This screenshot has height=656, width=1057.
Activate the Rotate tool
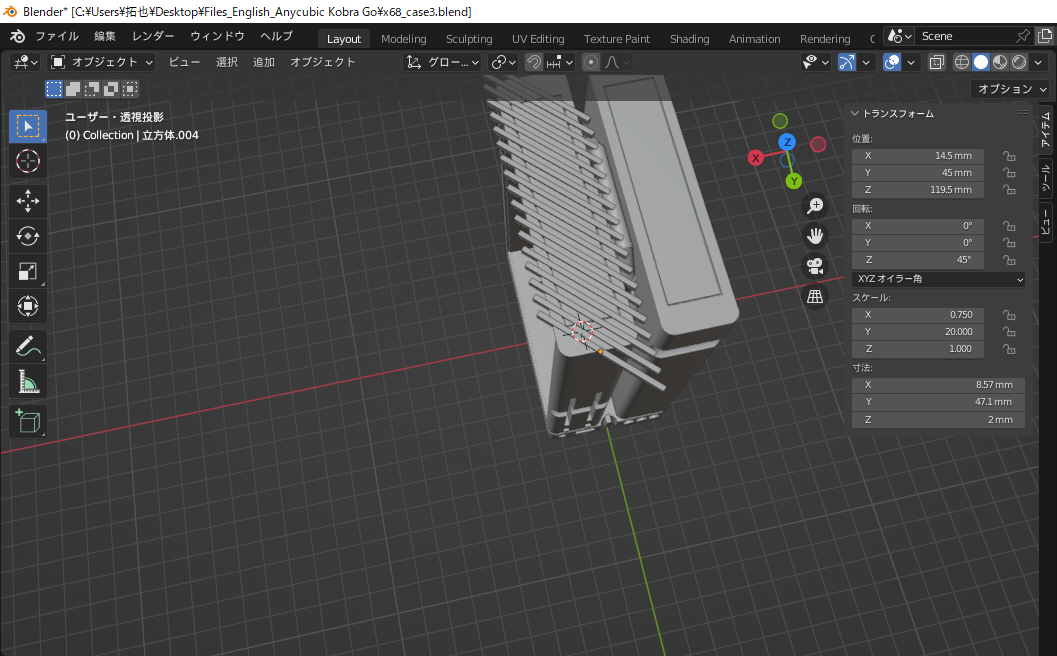[x=28, y=236]
